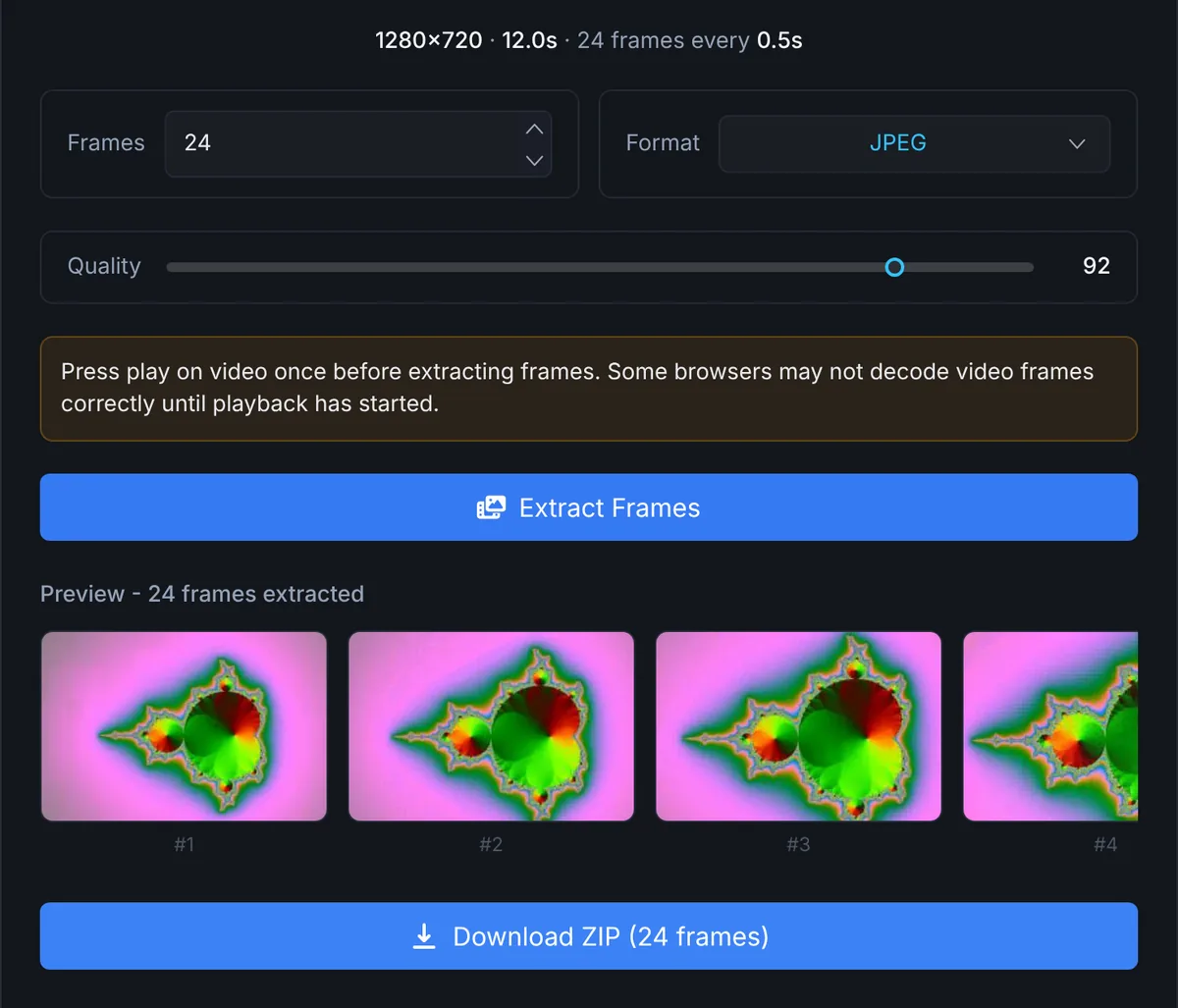The width and height of the screenshot is (1178, 1008).
Task: Select frame #3 thumbnail
Action: 798,726
